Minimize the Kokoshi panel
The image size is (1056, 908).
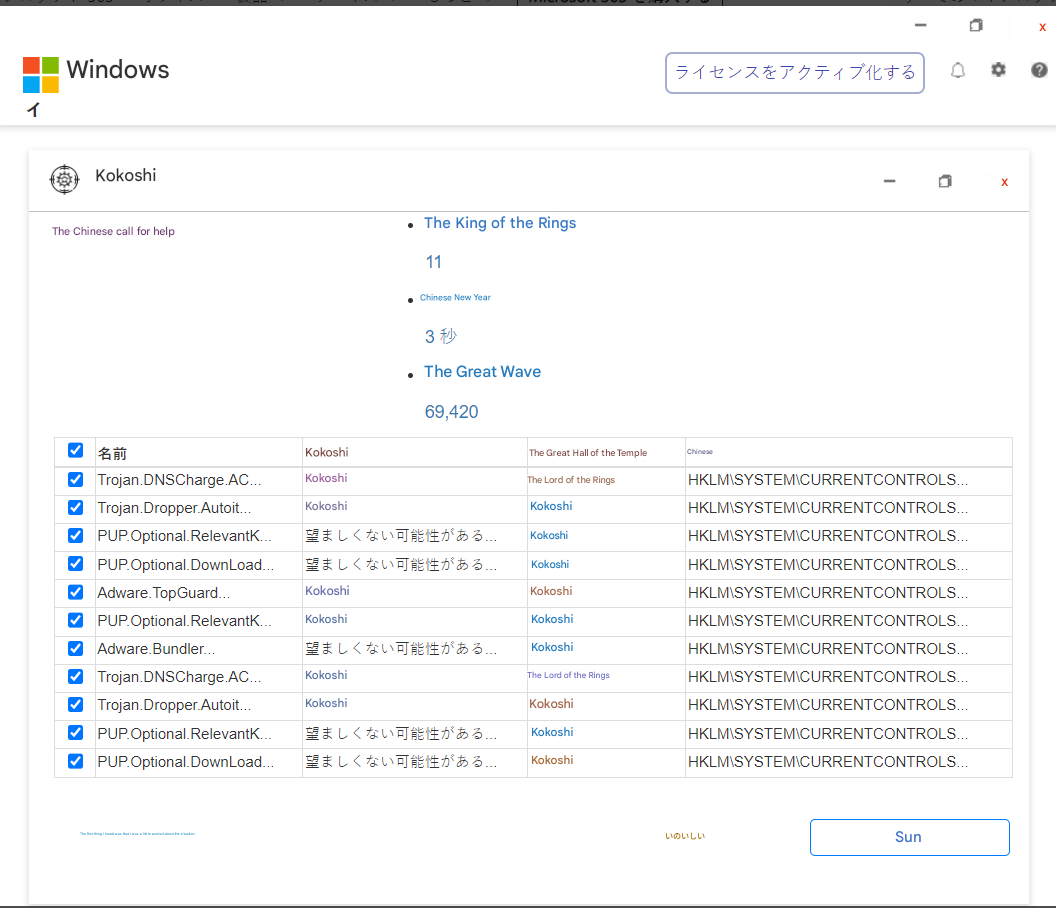coord(889,181)
